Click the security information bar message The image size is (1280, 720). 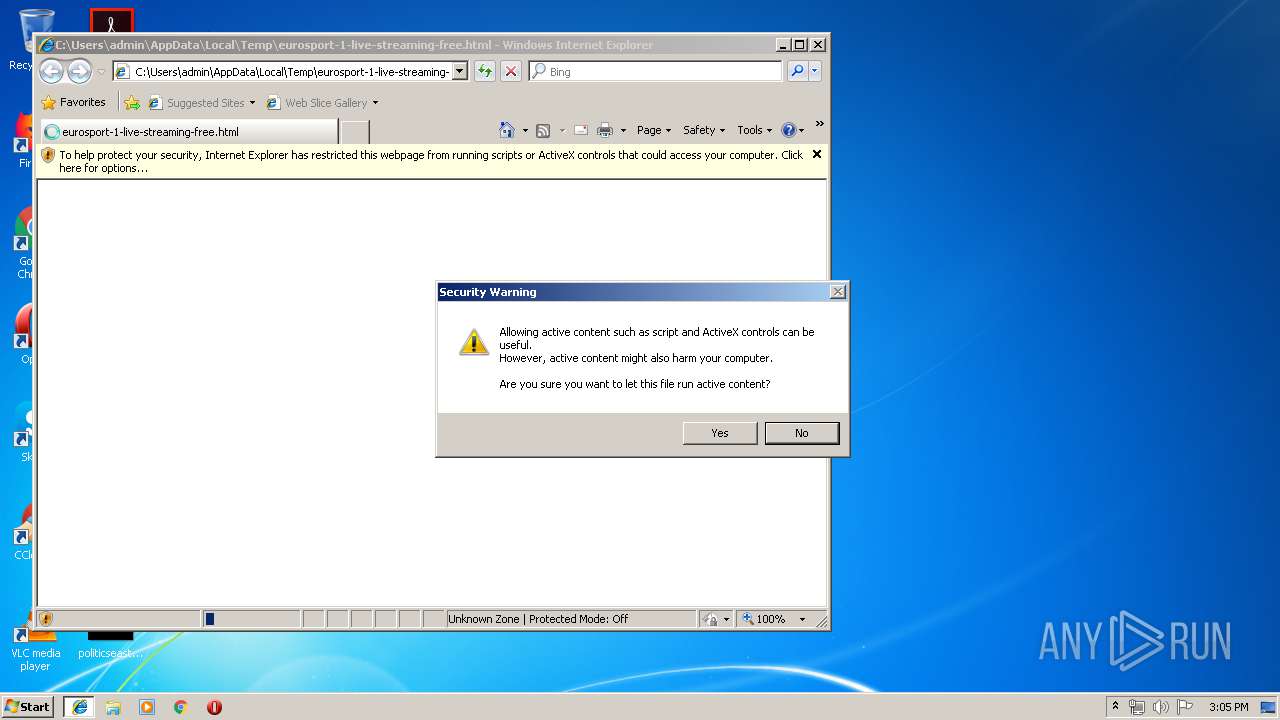coord(430,161)
